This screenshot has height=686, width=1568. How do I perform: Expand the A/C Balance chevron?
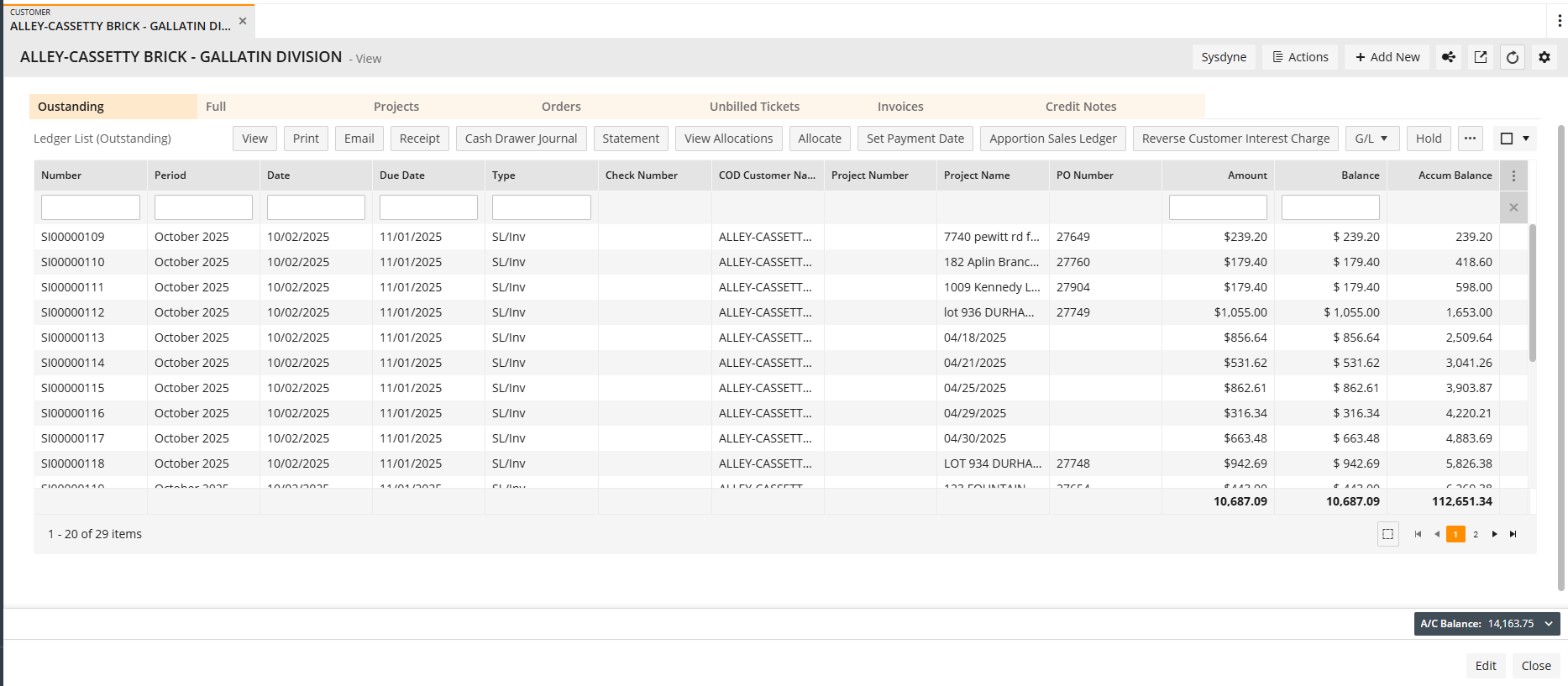[x=1549, y=624]
